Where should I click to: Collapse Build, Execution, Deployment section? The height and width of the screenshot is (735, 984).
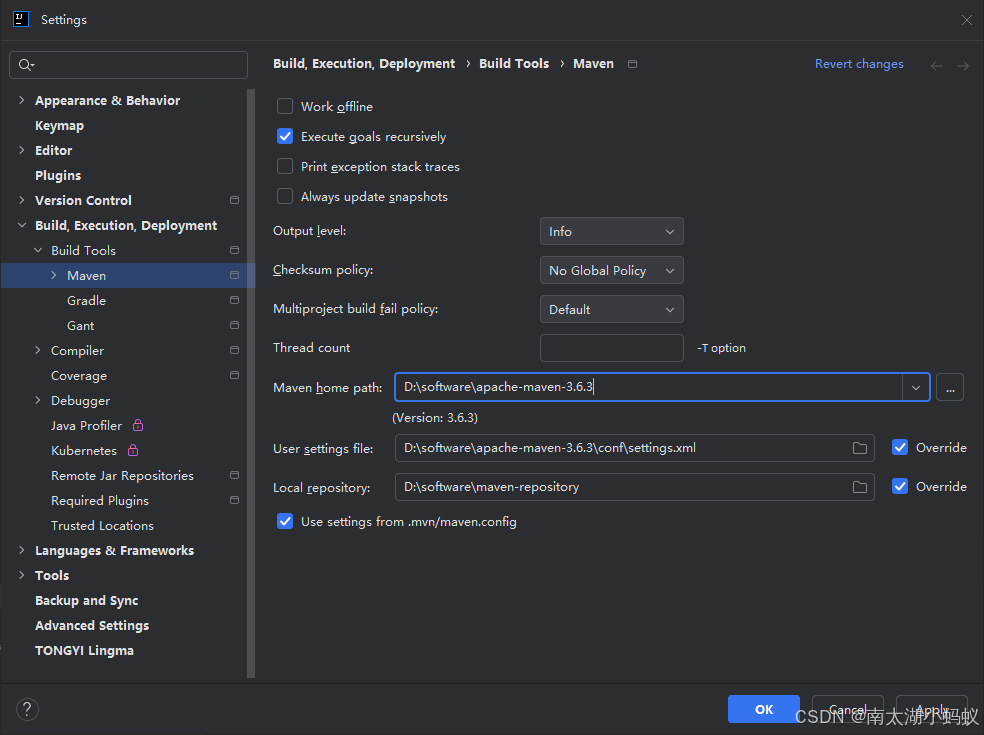click(22, 225)
